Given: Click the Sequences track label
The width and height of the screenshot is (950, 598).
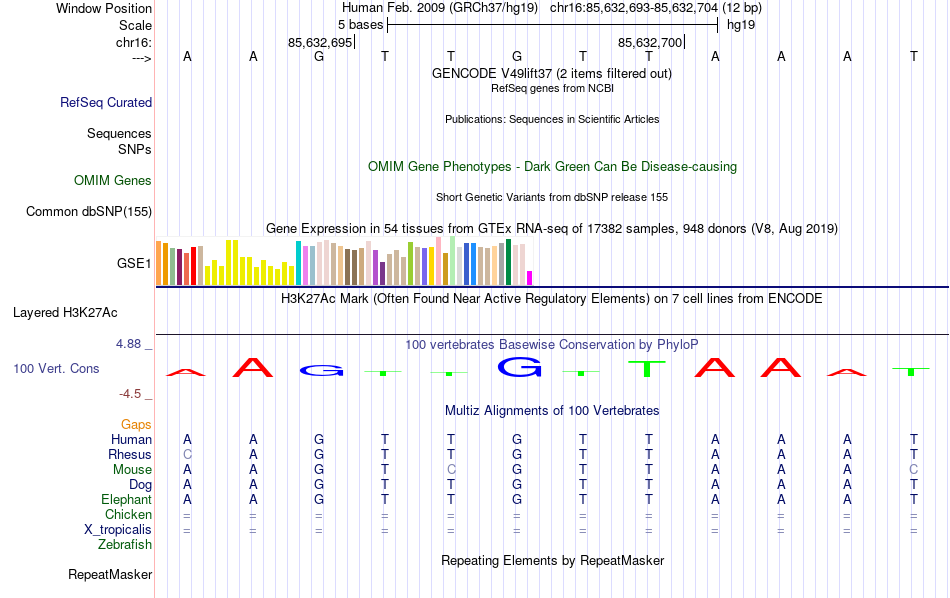Looking at the screenshot, I should pyautogui.click(x=119, y=133).
